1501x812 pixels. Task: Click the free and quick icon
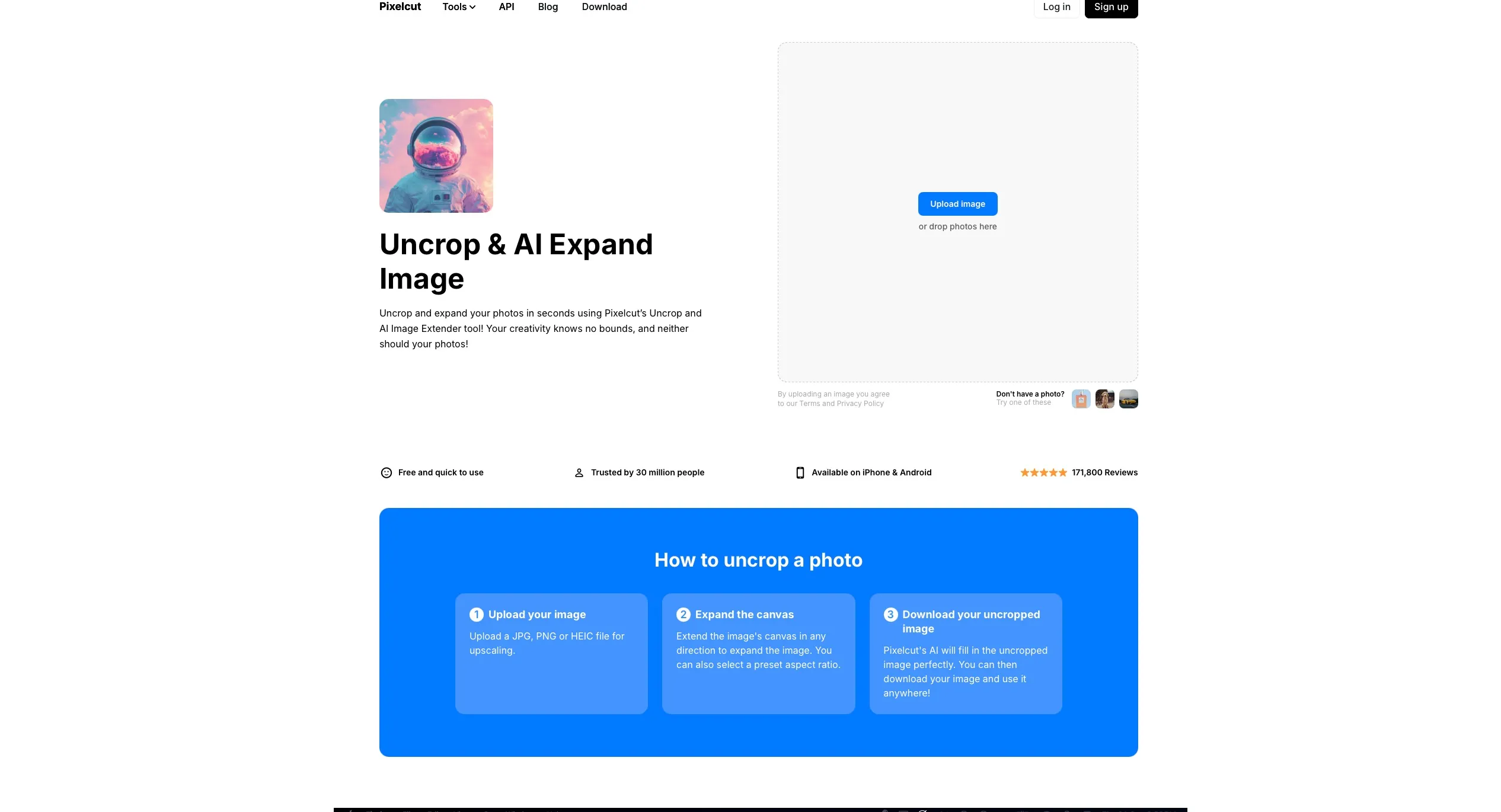[385, 472]
